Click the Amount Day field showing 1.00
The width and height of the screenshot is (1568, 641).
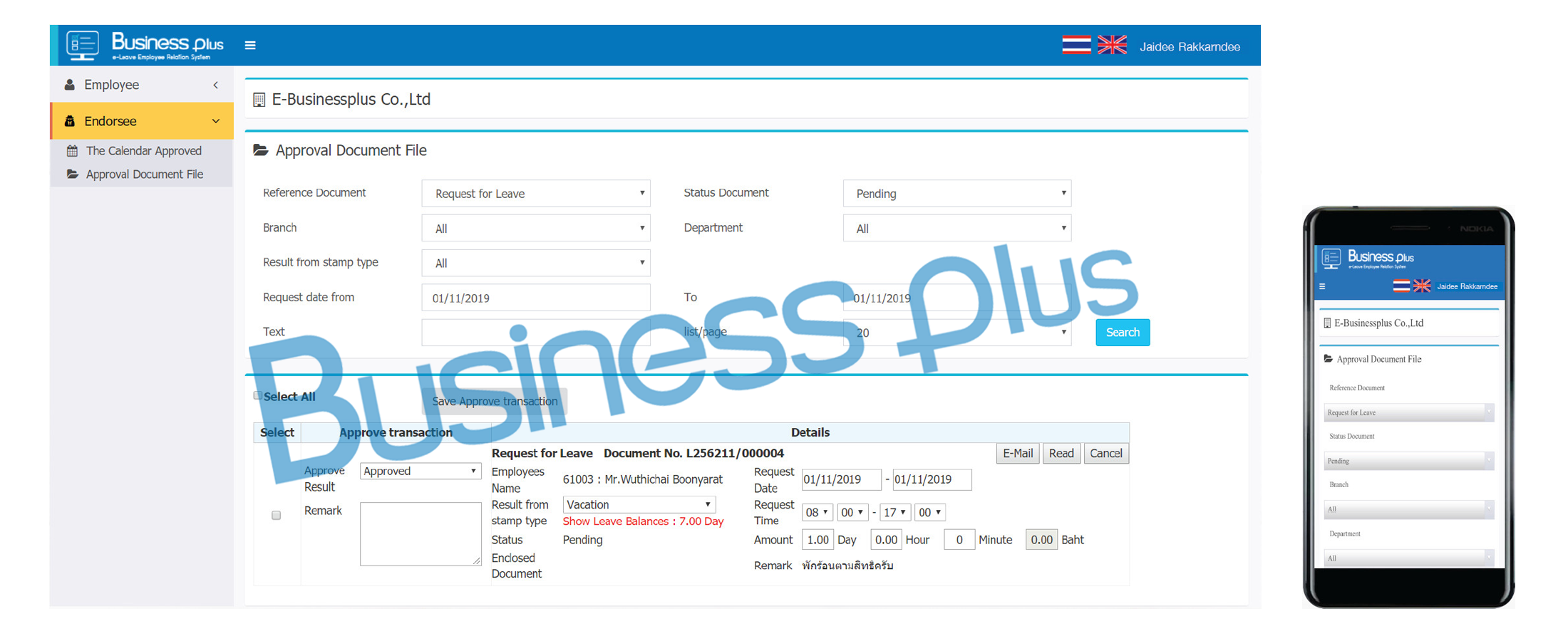click(817, 540)
